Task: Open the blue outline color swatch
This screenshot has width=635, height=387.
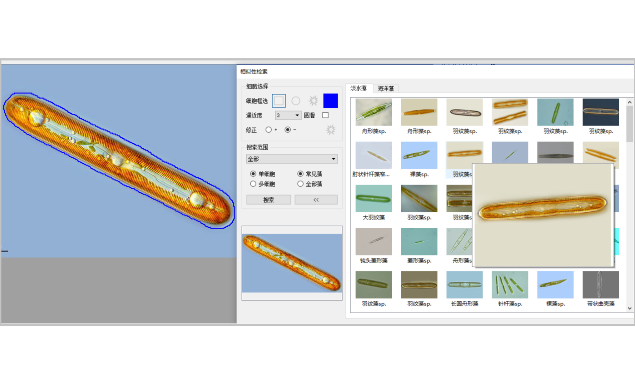Action: tap(330, 100)
